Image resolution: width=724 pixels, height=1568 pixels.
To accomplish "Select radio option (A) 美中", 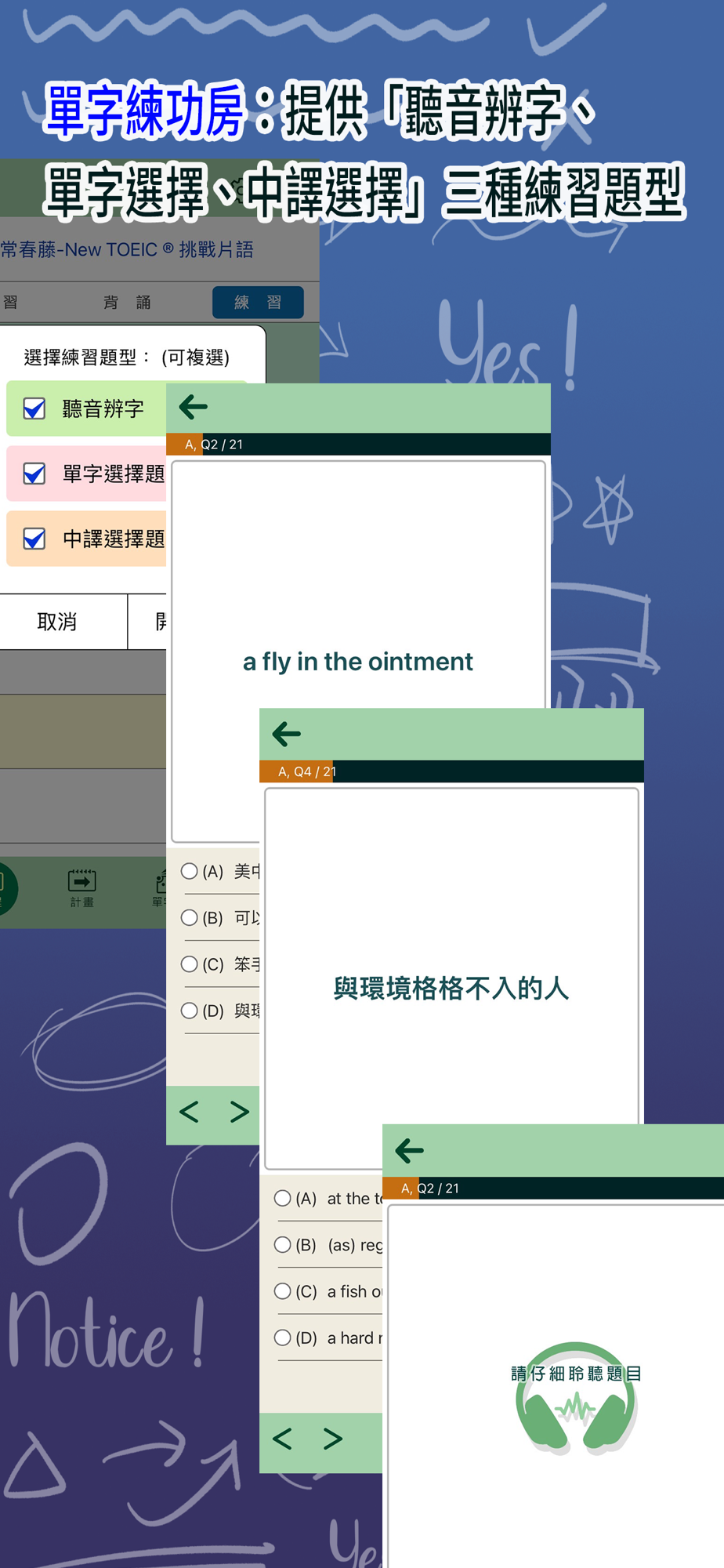I will 189,871.
